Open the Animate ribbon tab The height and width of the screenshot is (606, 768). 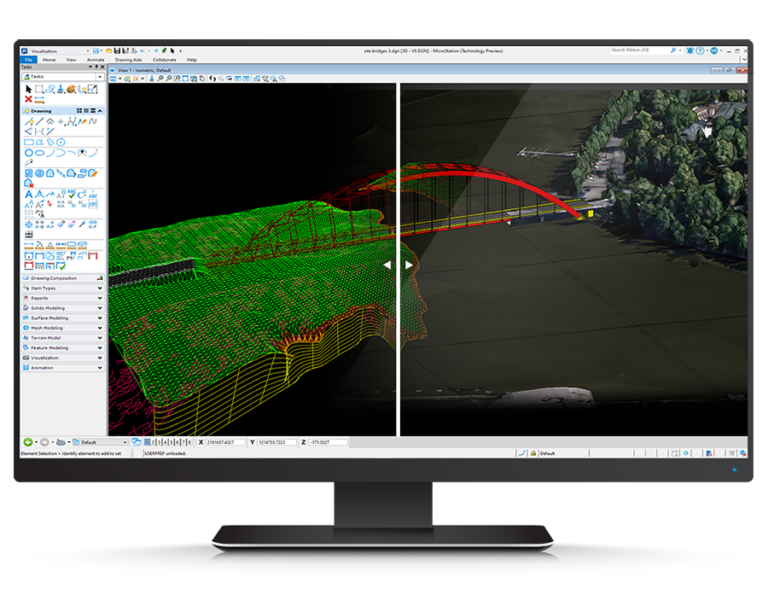(x=96, y=60)
